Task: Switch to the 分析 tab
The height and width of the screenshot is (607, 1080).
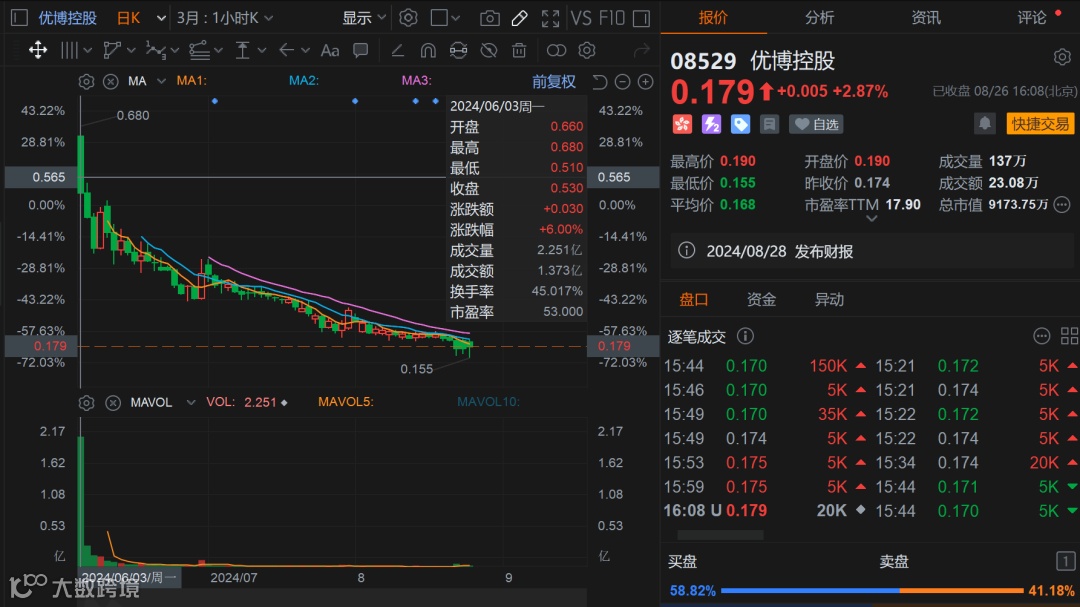Action: tap(819, 17)
